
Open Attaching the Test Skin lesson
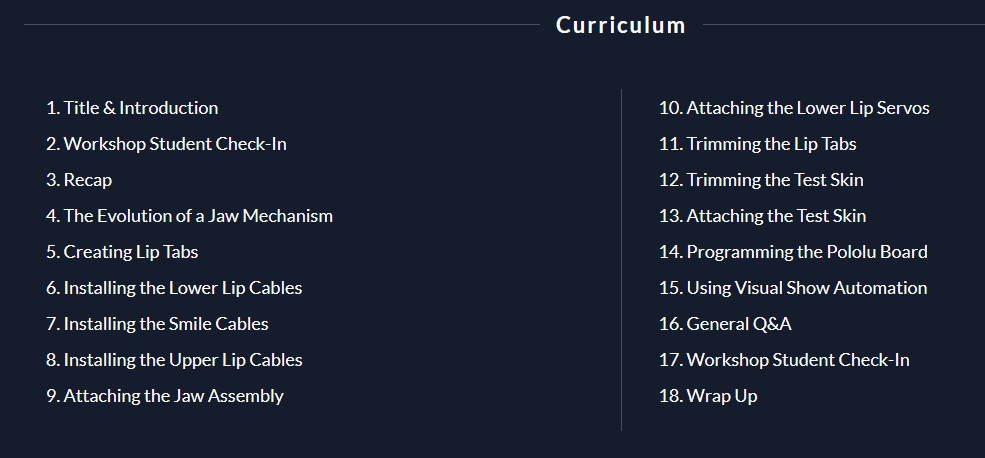(x=763, y=216)
